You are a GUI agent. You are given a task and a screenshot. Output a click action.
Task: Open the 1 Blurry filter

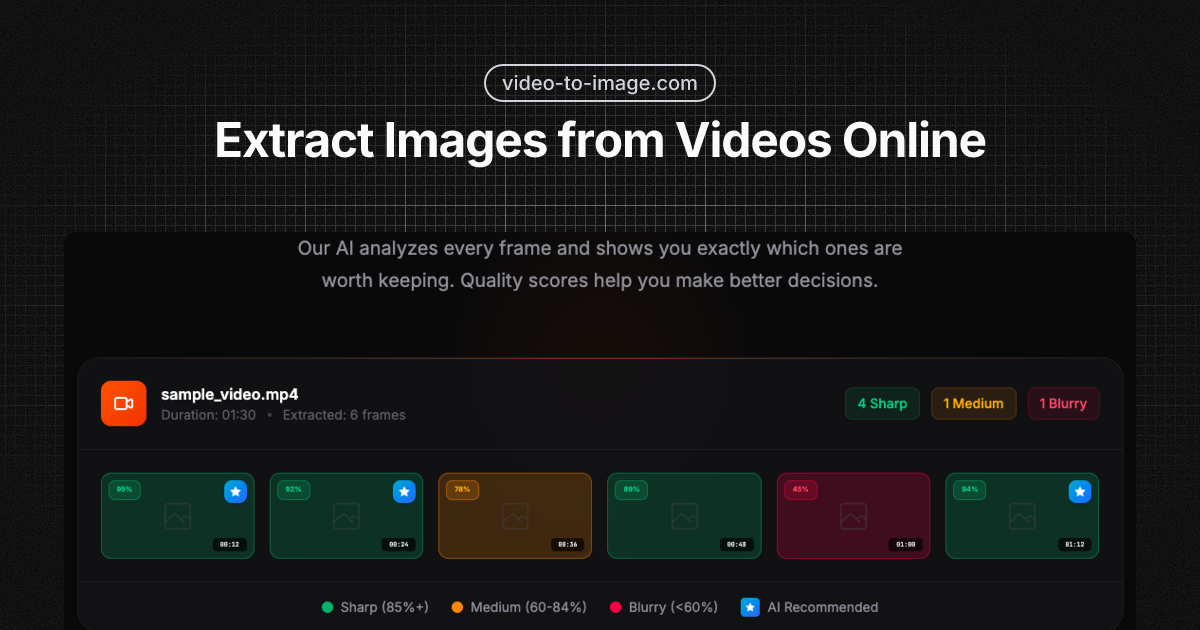tap(1063, 403)
